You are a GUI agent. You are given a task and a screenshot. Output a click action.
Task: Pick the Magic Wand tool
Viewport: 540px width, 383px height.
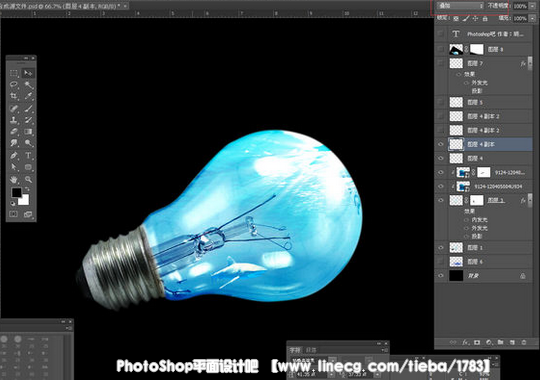click(28, 84)
